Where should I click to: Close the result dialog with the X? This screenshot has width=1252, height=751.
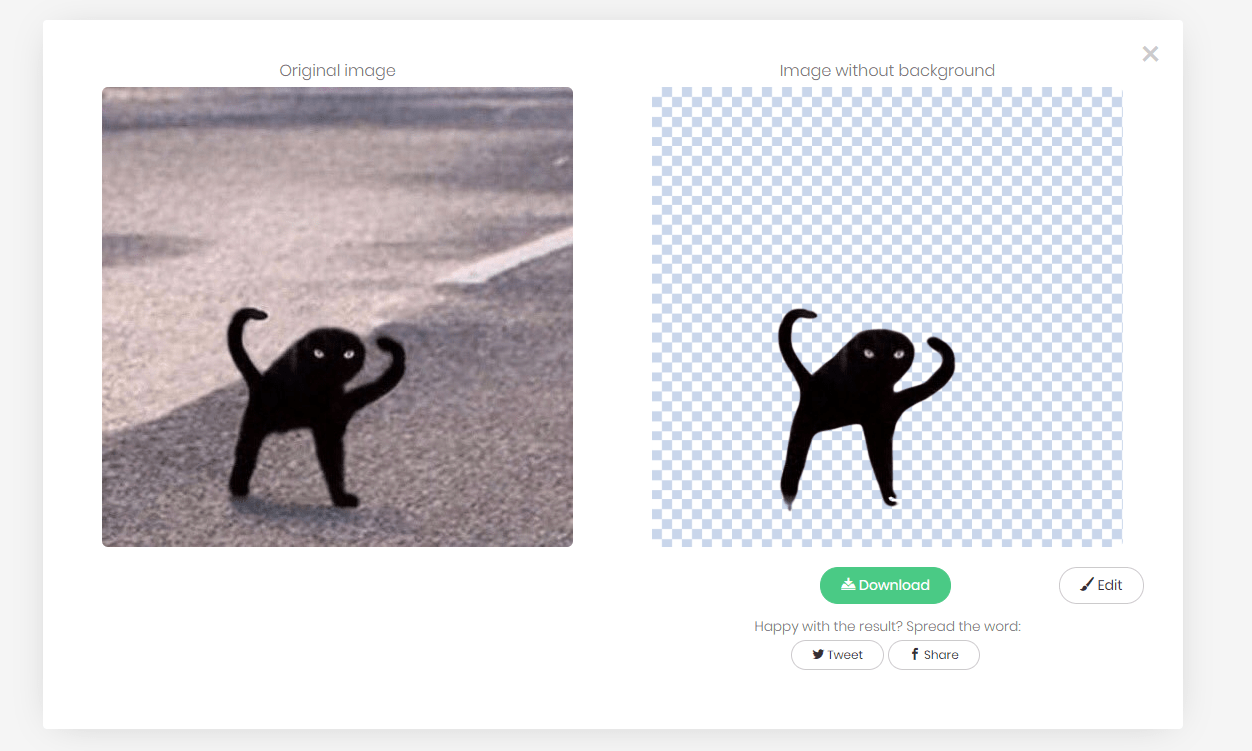(1150, 54)
